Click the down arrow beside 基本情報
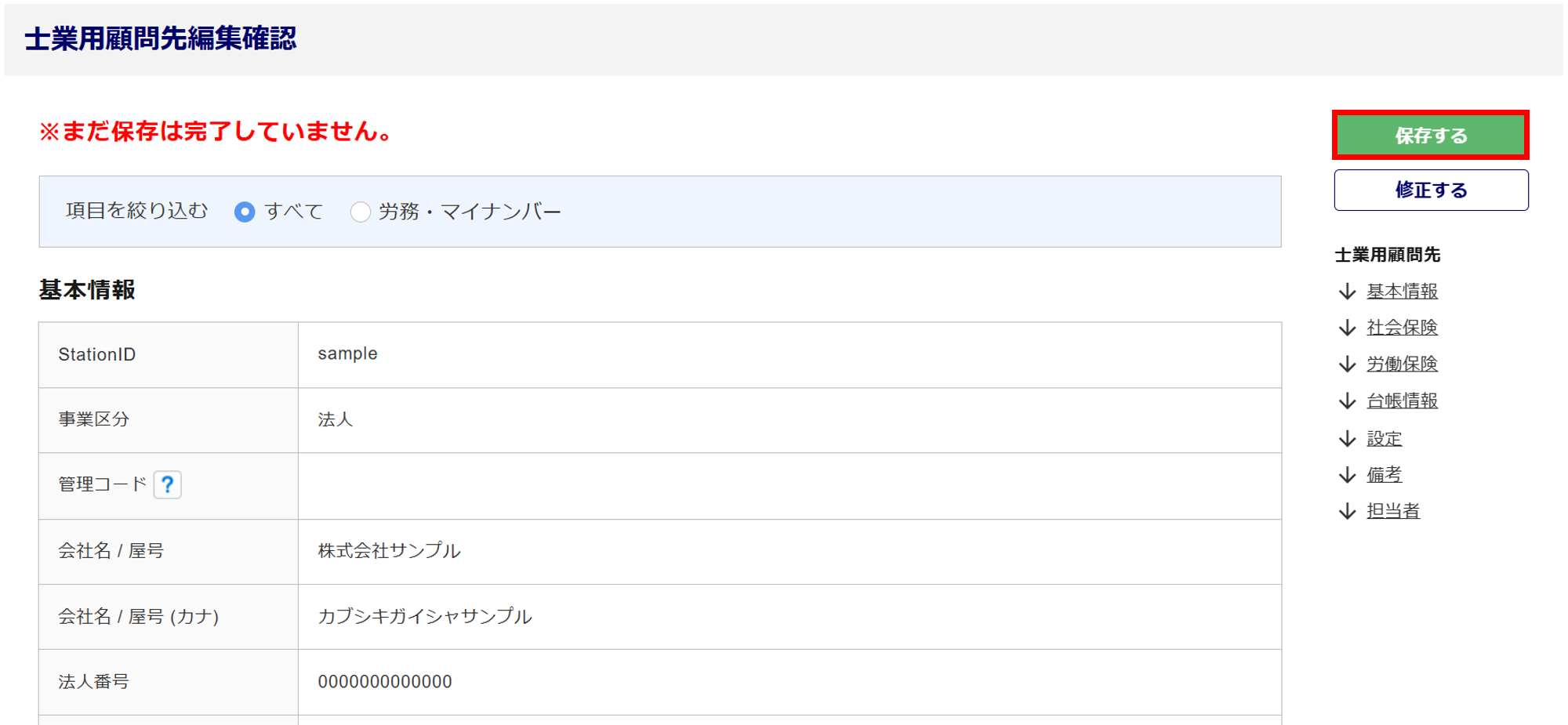This screenshot has height=725, width=1568. point(1347,292)
